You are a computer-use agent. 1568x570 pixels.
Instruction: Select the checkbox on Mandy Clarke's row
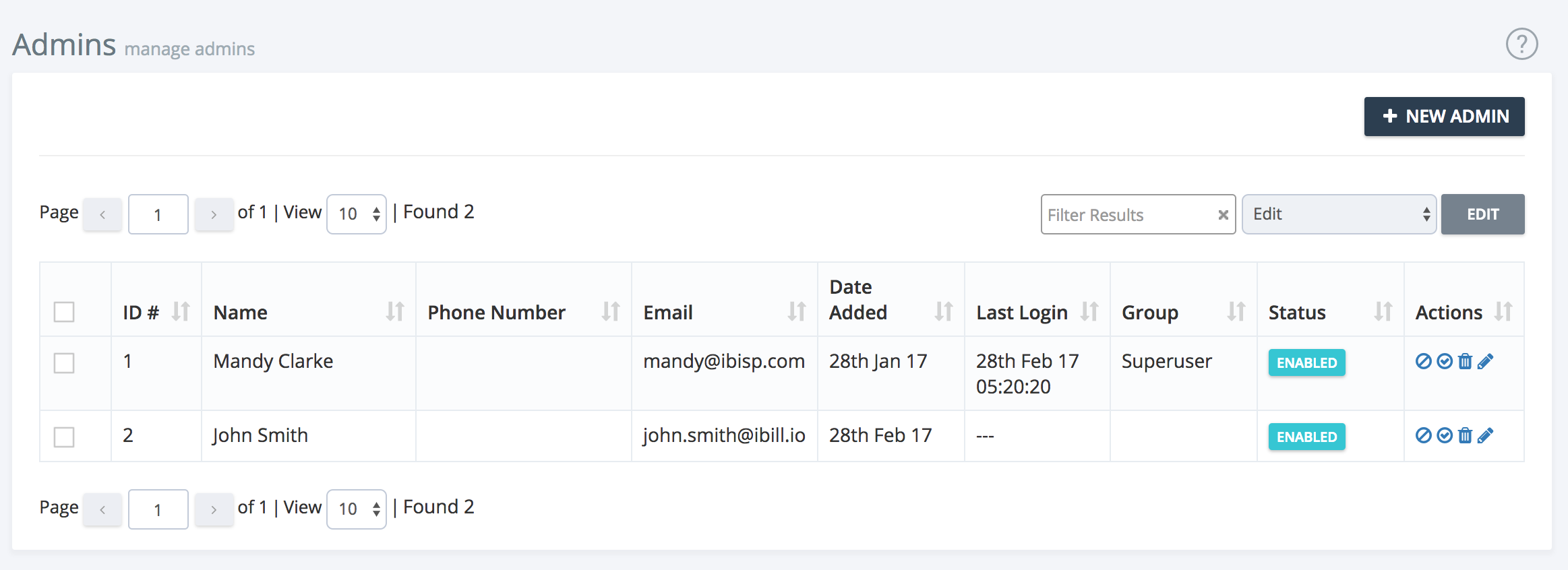(64, 362)
